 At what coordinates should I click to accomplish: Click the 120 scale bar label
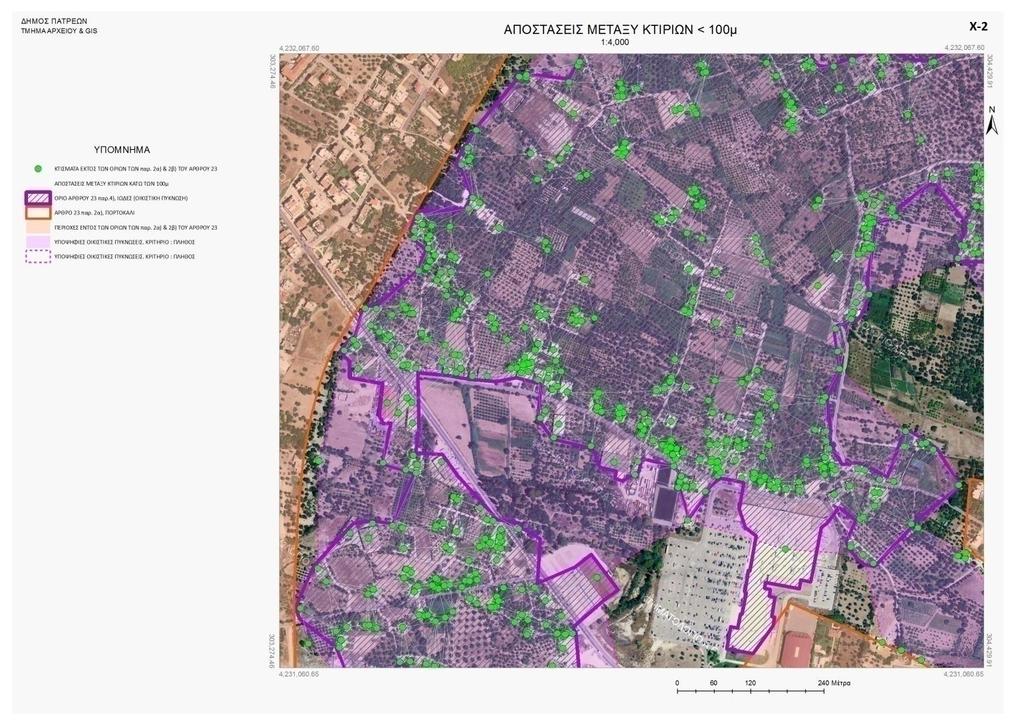pyautogui.click(x=750, y=683)
